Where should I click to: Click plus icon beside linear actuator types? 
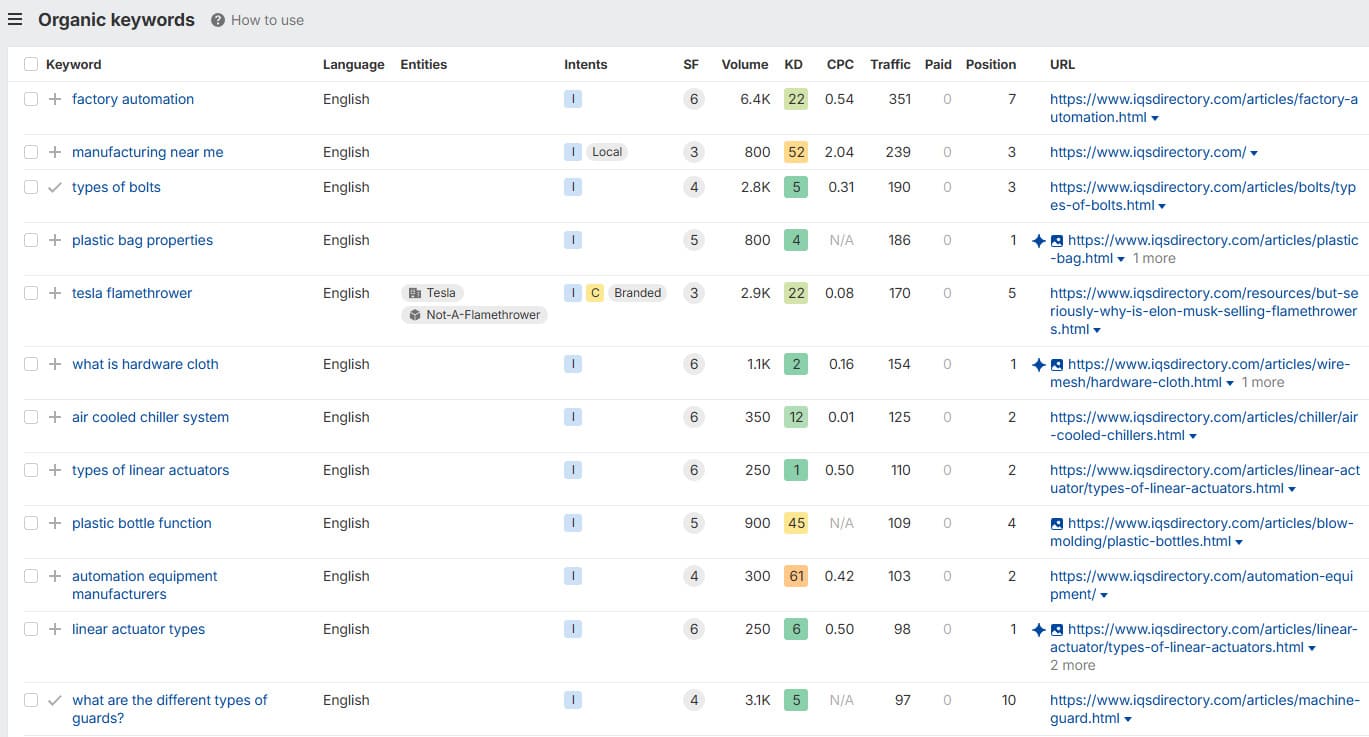55,629
